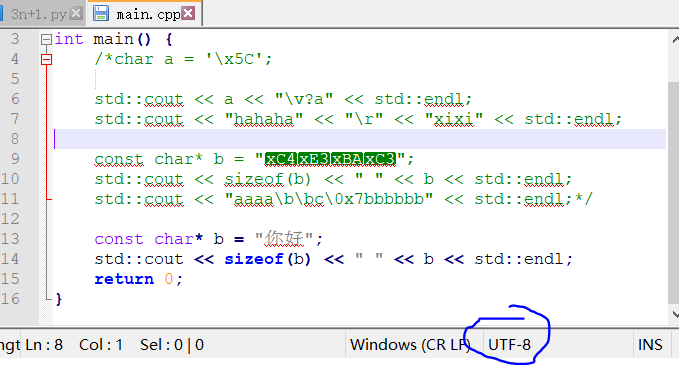Switch to the 3n+1.py tab

39,14
